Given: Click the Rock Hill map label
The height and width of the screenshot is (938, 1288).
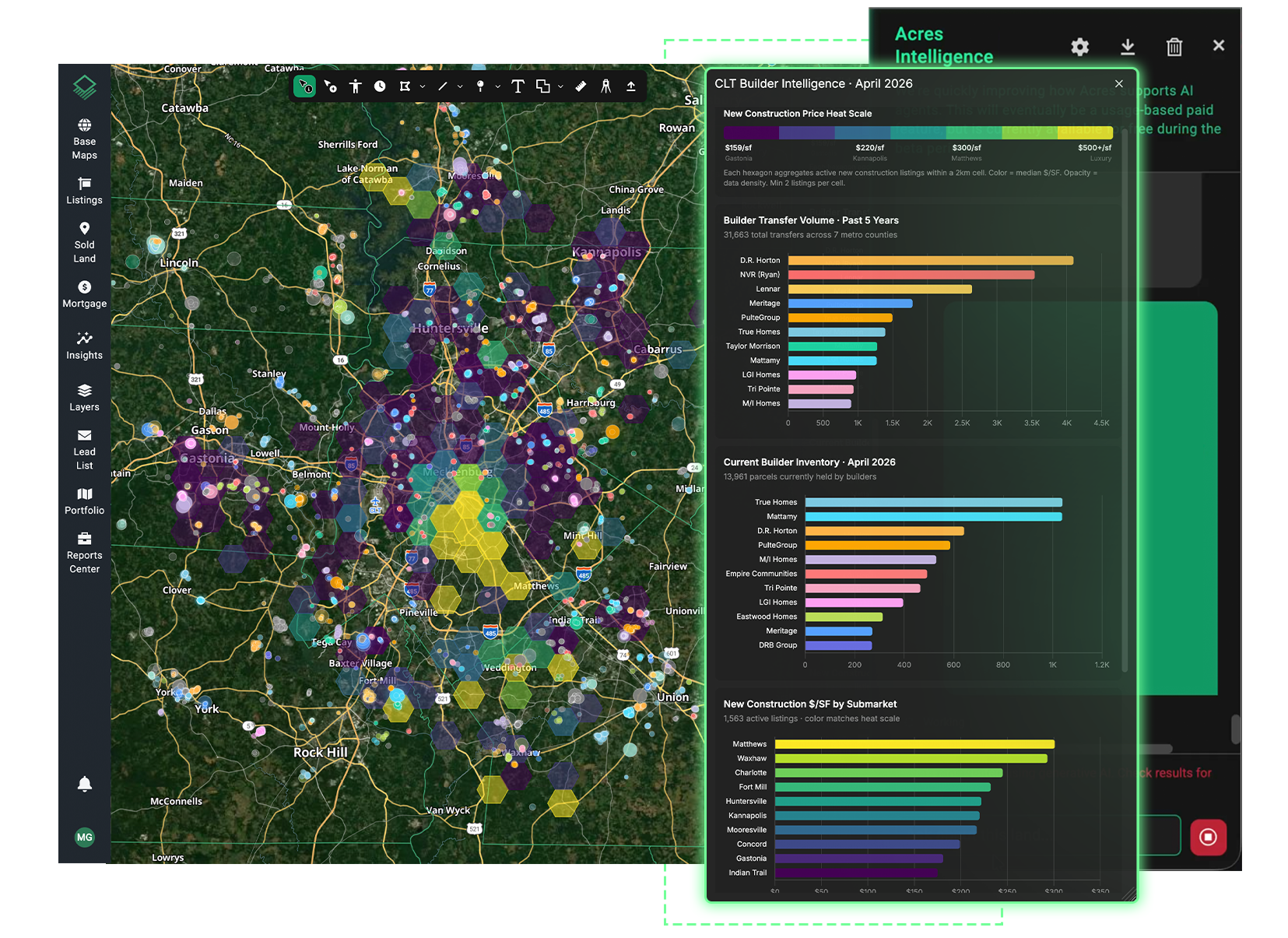Looking at the screenshot, I should point(320,752).
